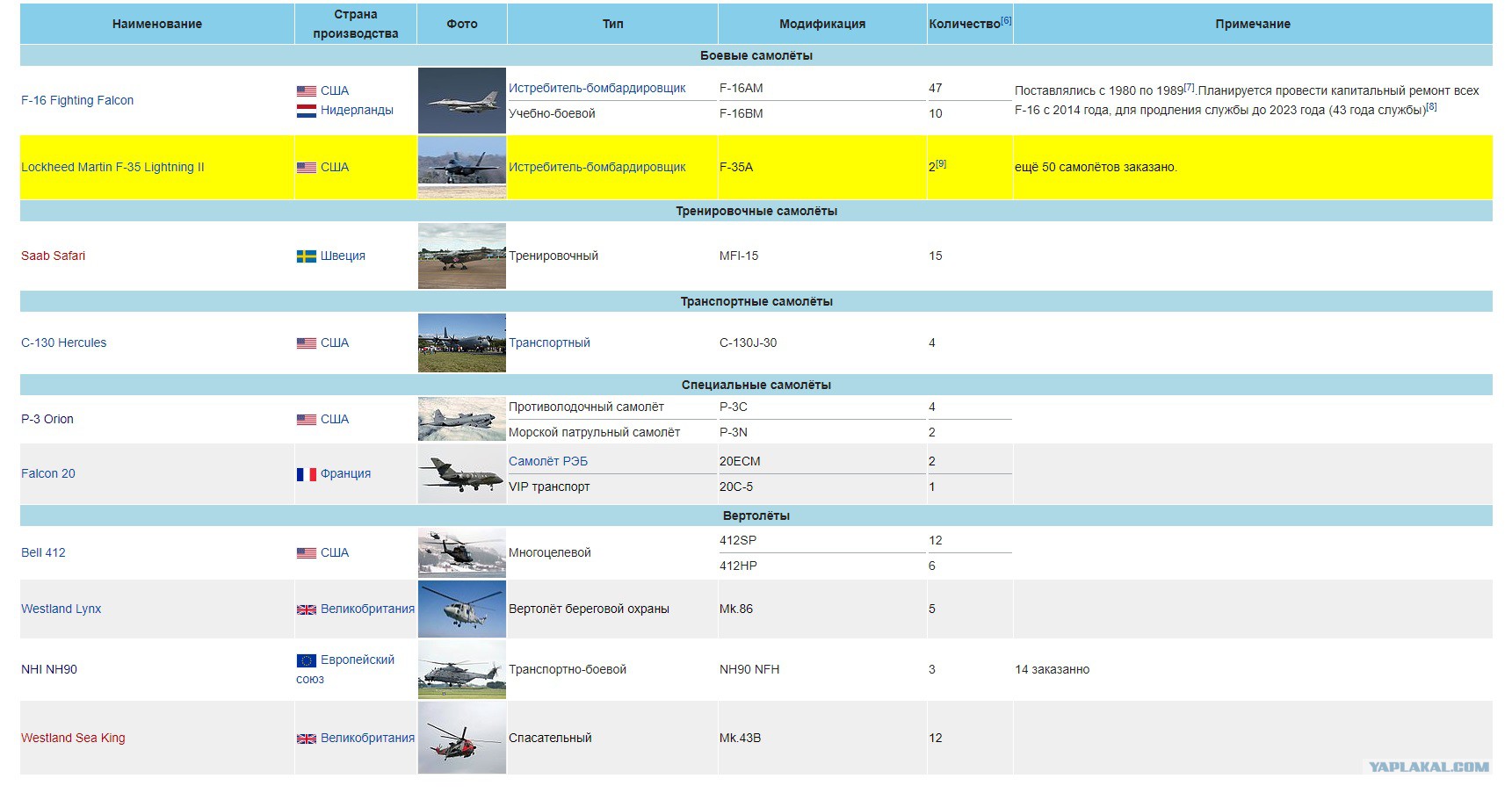This screenshot has width=1512, height=793.
Task: Open the Транспортный type link
Action: pos(549,342)
